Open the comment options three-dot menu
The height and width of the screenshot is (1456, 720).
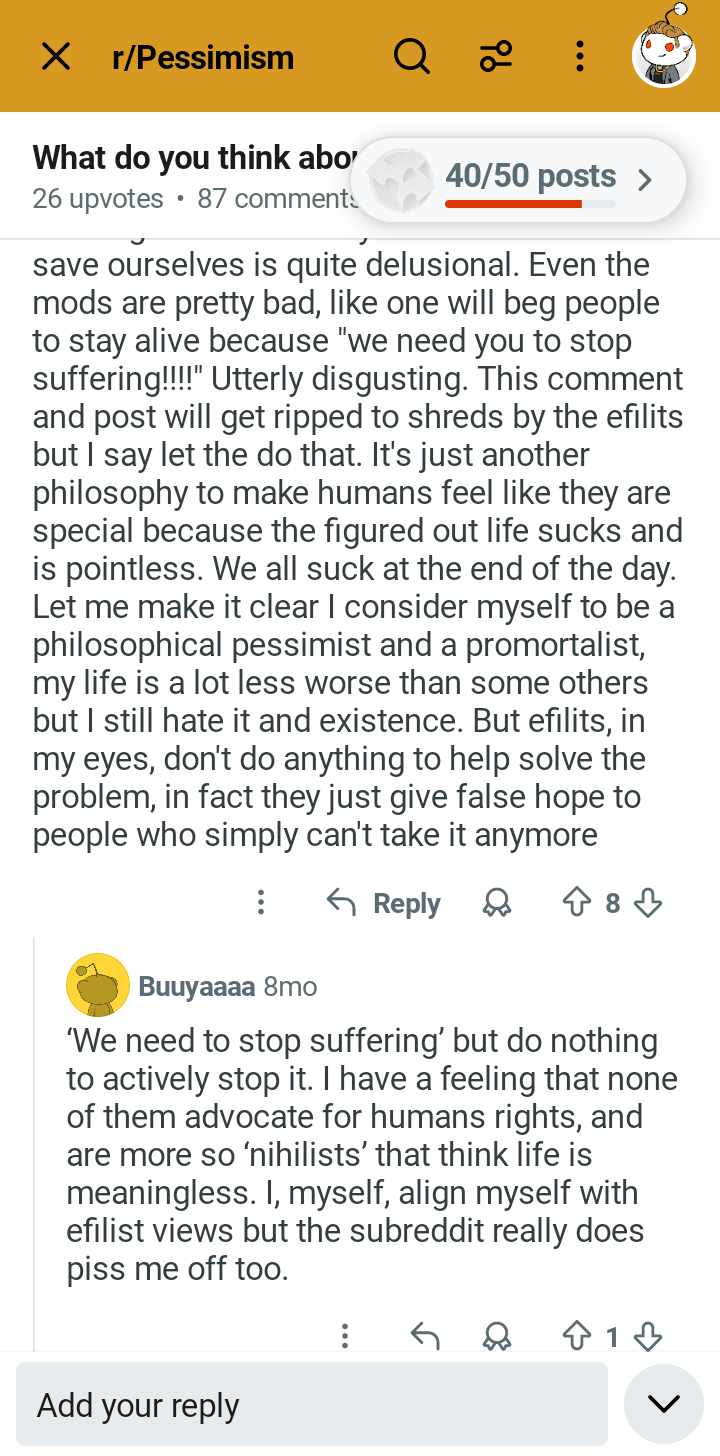(x=260, y=902)
